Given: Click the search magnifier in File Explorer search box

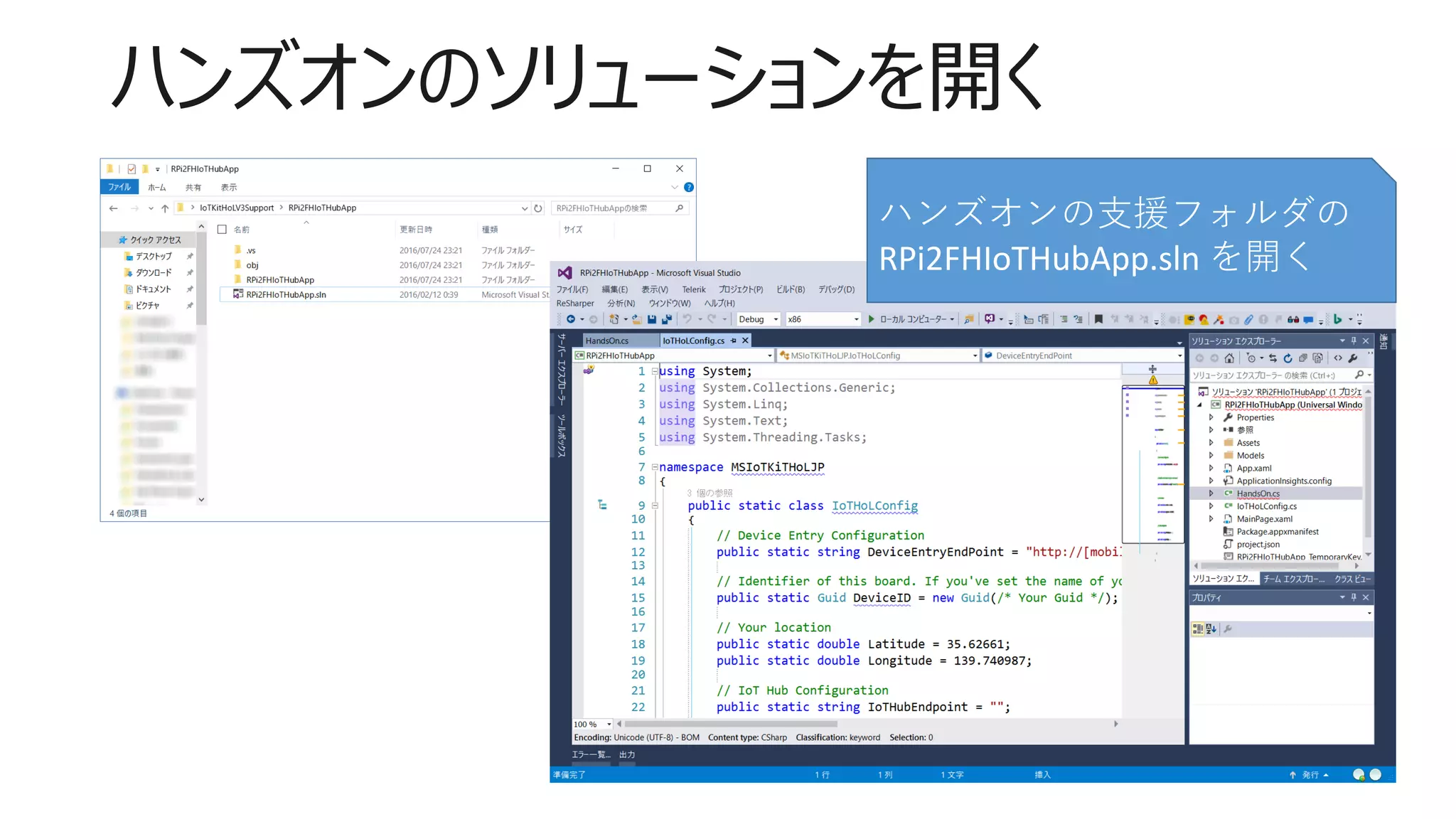Looking at the screenshot, I should (x=680, y=208).
